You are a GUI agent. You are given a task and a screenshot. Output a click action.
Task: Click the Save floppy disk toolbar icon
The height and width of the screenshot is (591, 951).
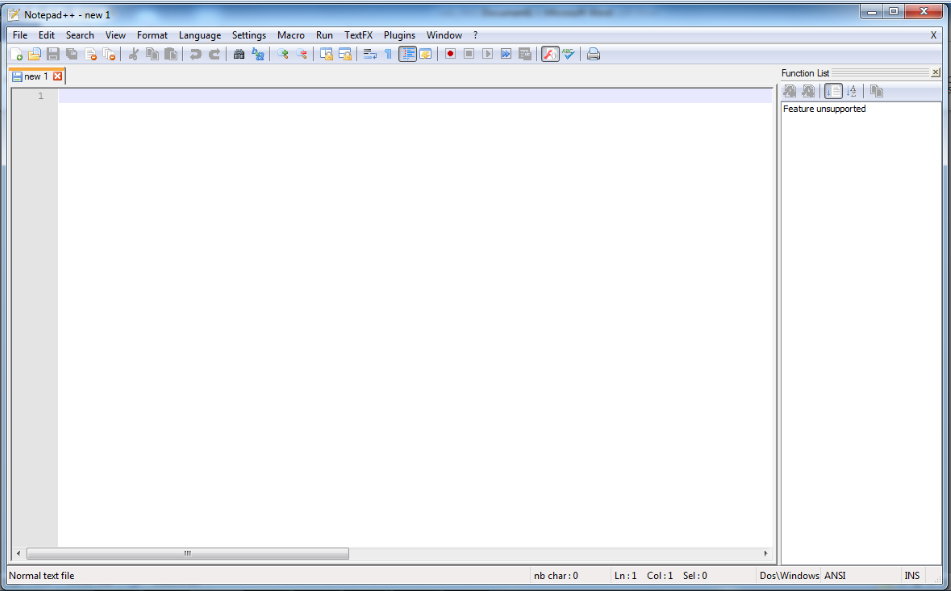(53, 54)
